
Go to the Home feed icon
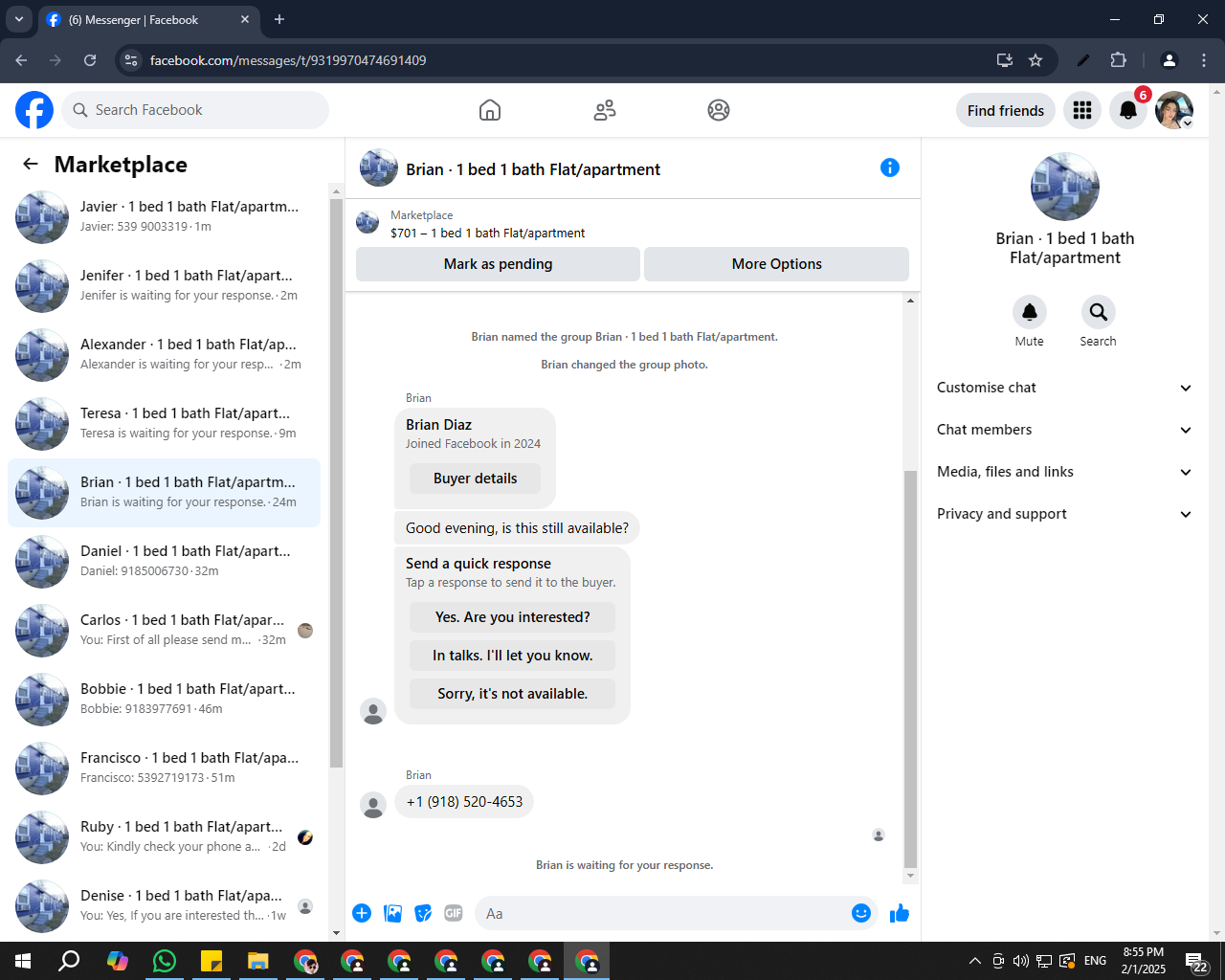click(x=490, y=110)
